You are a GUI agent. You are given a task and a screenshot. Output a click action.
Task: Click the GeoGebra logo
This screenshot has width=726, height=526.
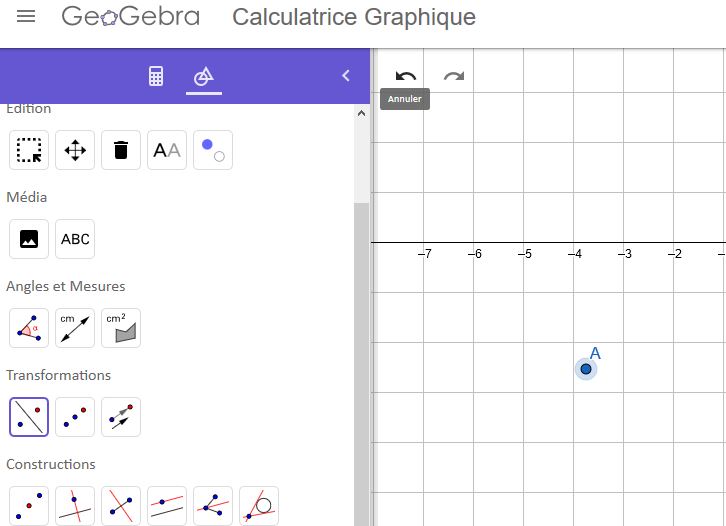pyautogui.click(x=131, y=17)
